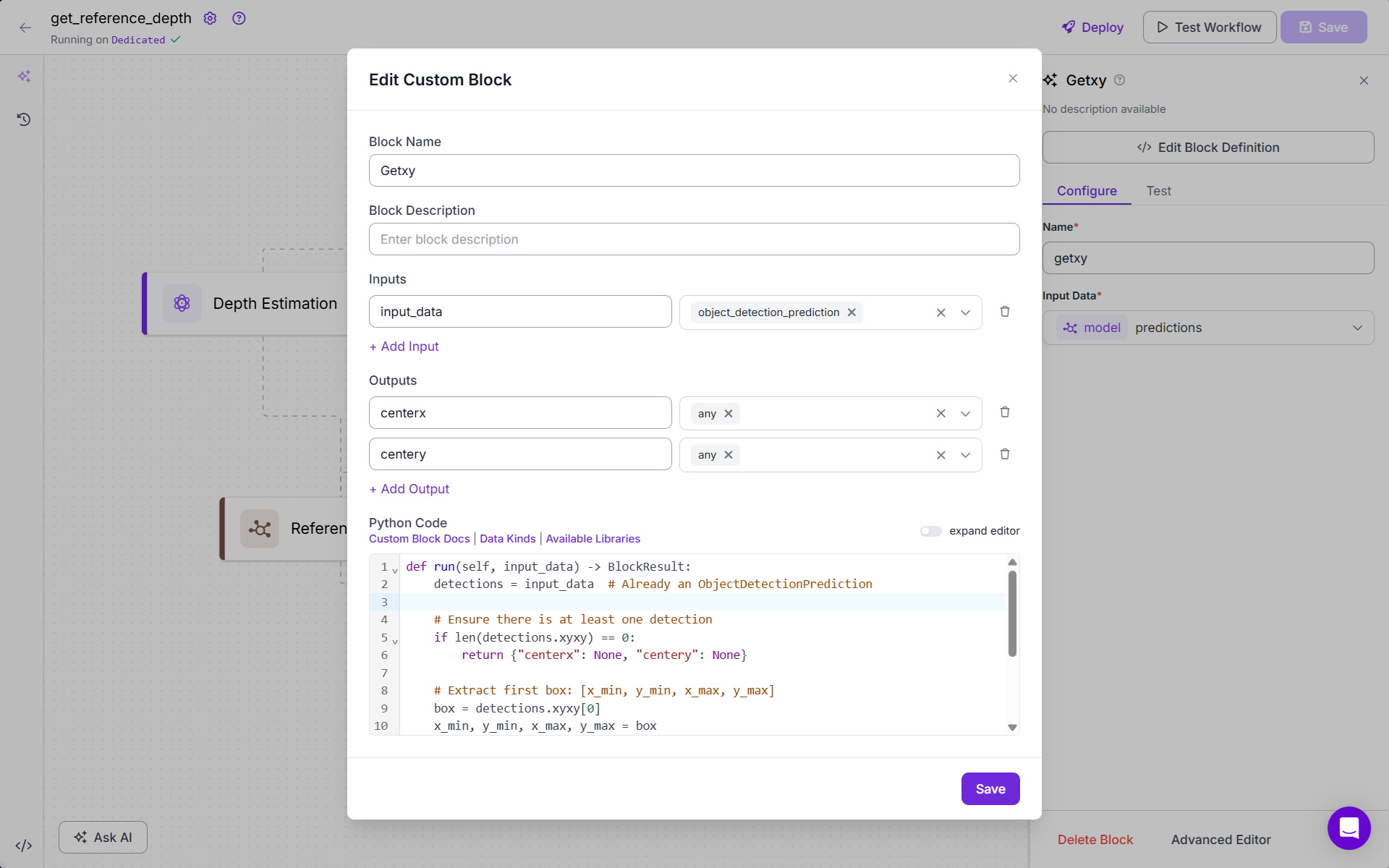Switch to the Test tab
This screenshot has height=868, width=1389.
[x=1158, y=191]
